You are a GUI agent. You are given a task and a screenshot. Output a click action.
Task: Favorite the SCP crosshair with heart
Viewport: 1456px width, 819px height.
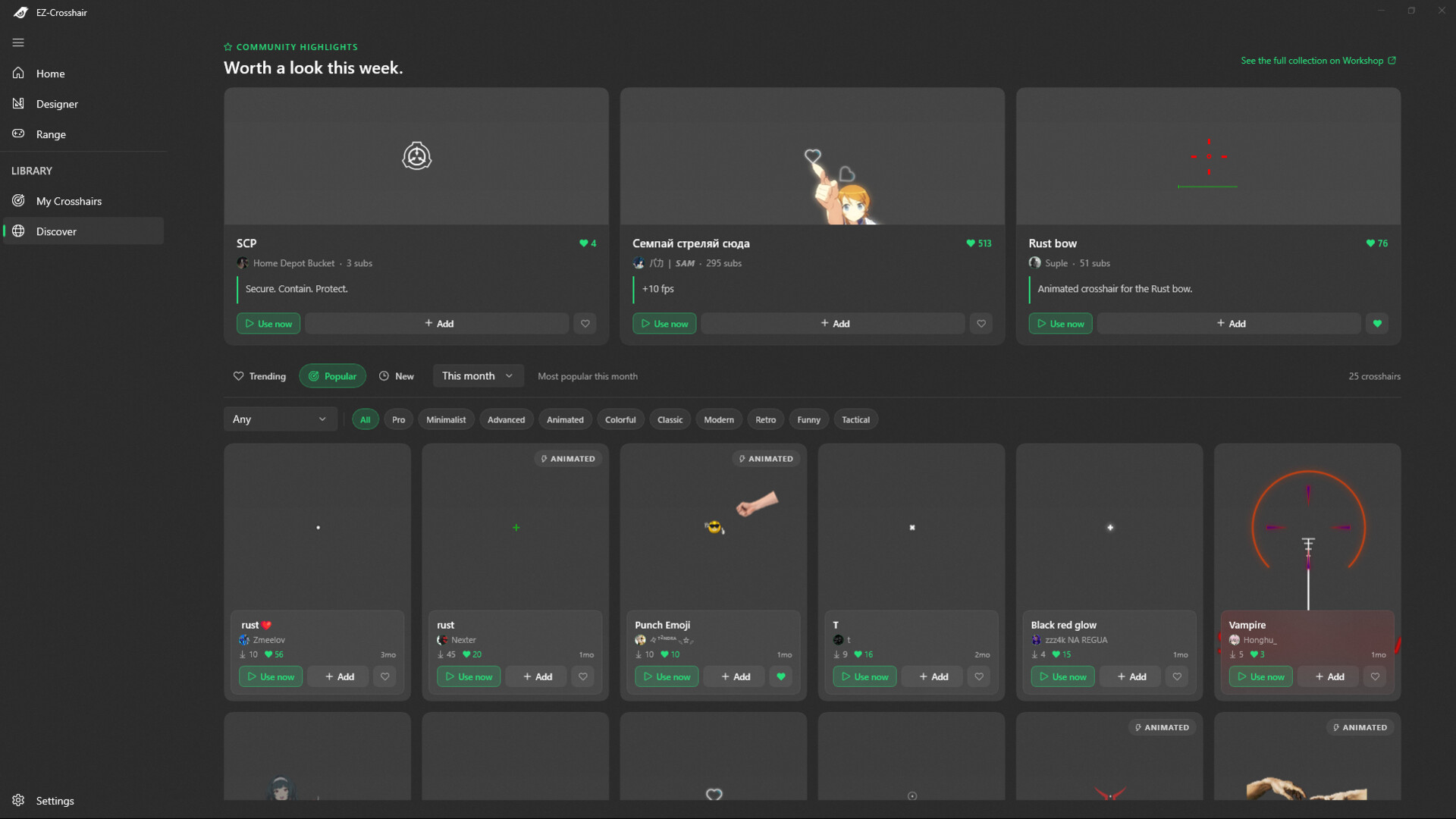(585, 323)
